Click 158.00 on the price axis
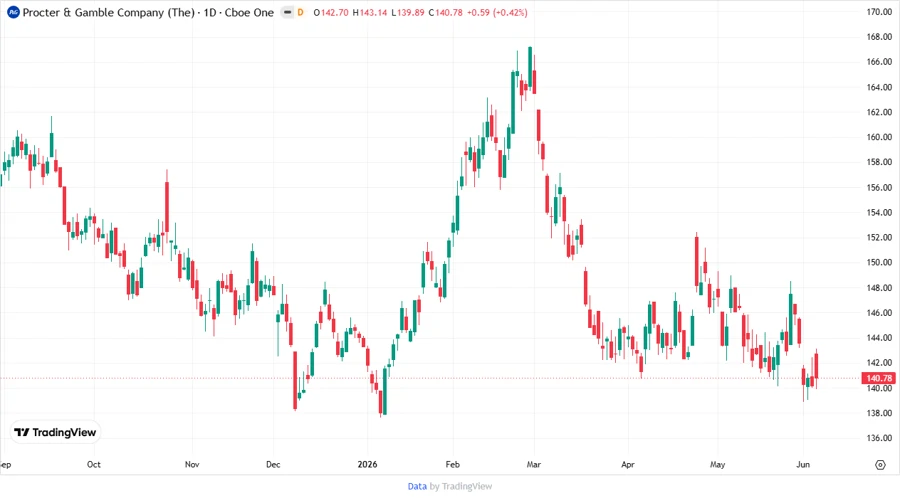This screenshot has height=498, width=900. (x=879, y=162)
